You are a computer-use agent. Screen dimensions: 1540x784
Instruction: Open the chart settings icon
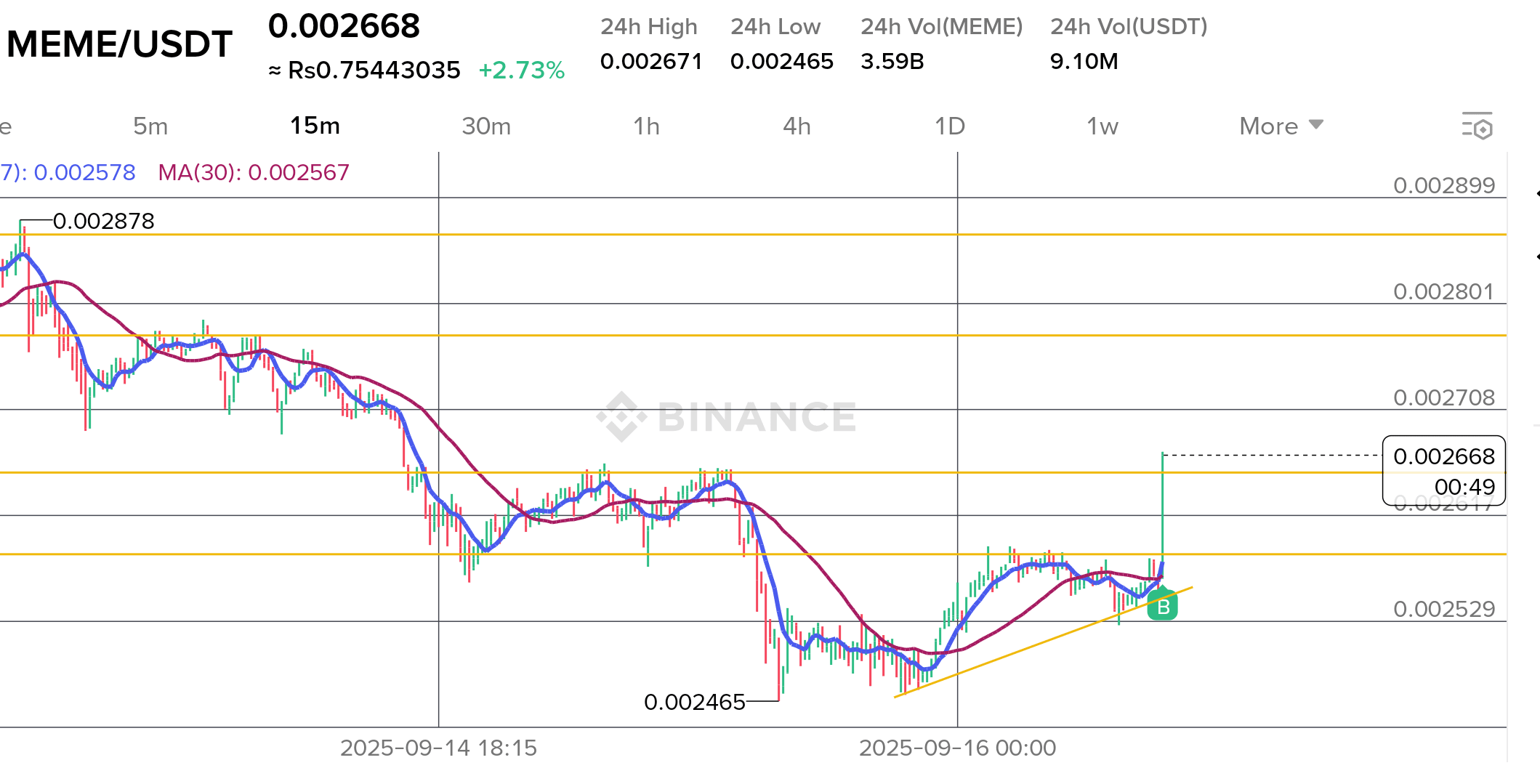[x=1477, y=126]
